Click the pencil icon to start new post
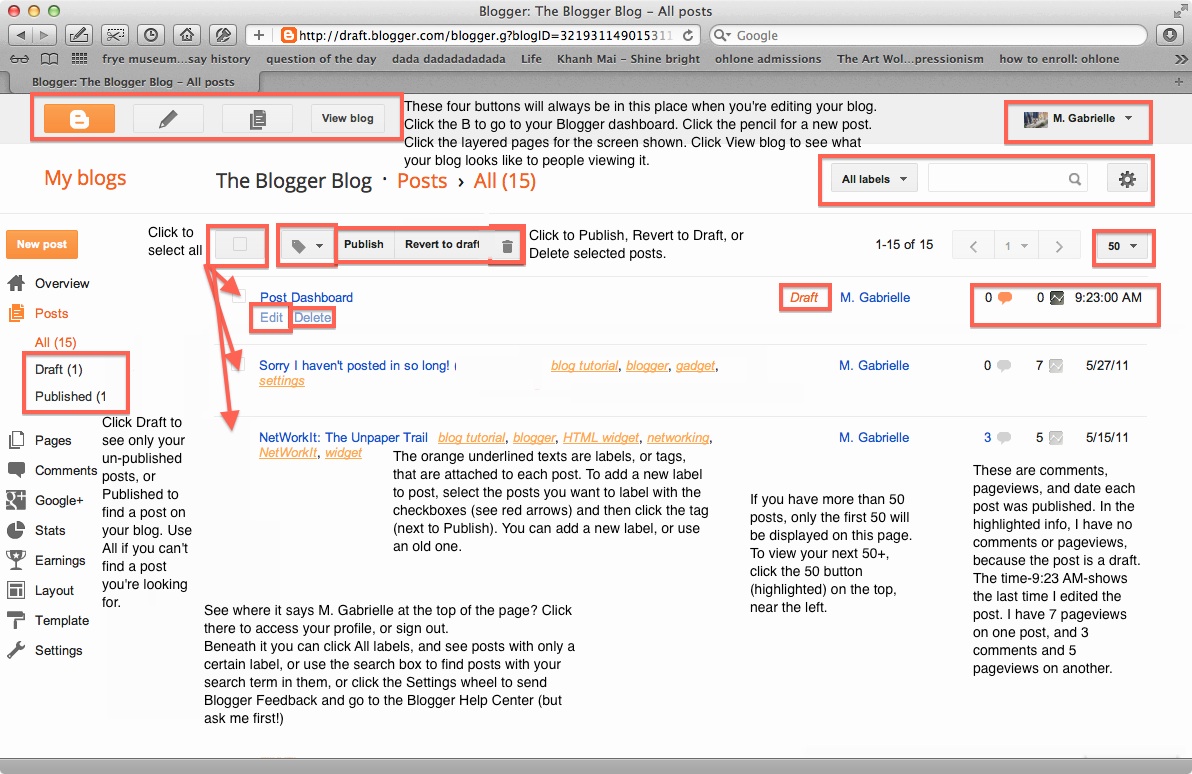Screen dimensions: 1192x774 [x=167, y=118]
